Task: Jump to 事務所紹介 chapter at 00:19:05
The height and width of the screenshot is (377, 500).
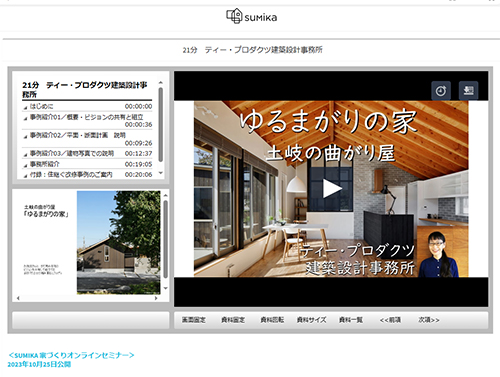Action: [x=88, y=164]
